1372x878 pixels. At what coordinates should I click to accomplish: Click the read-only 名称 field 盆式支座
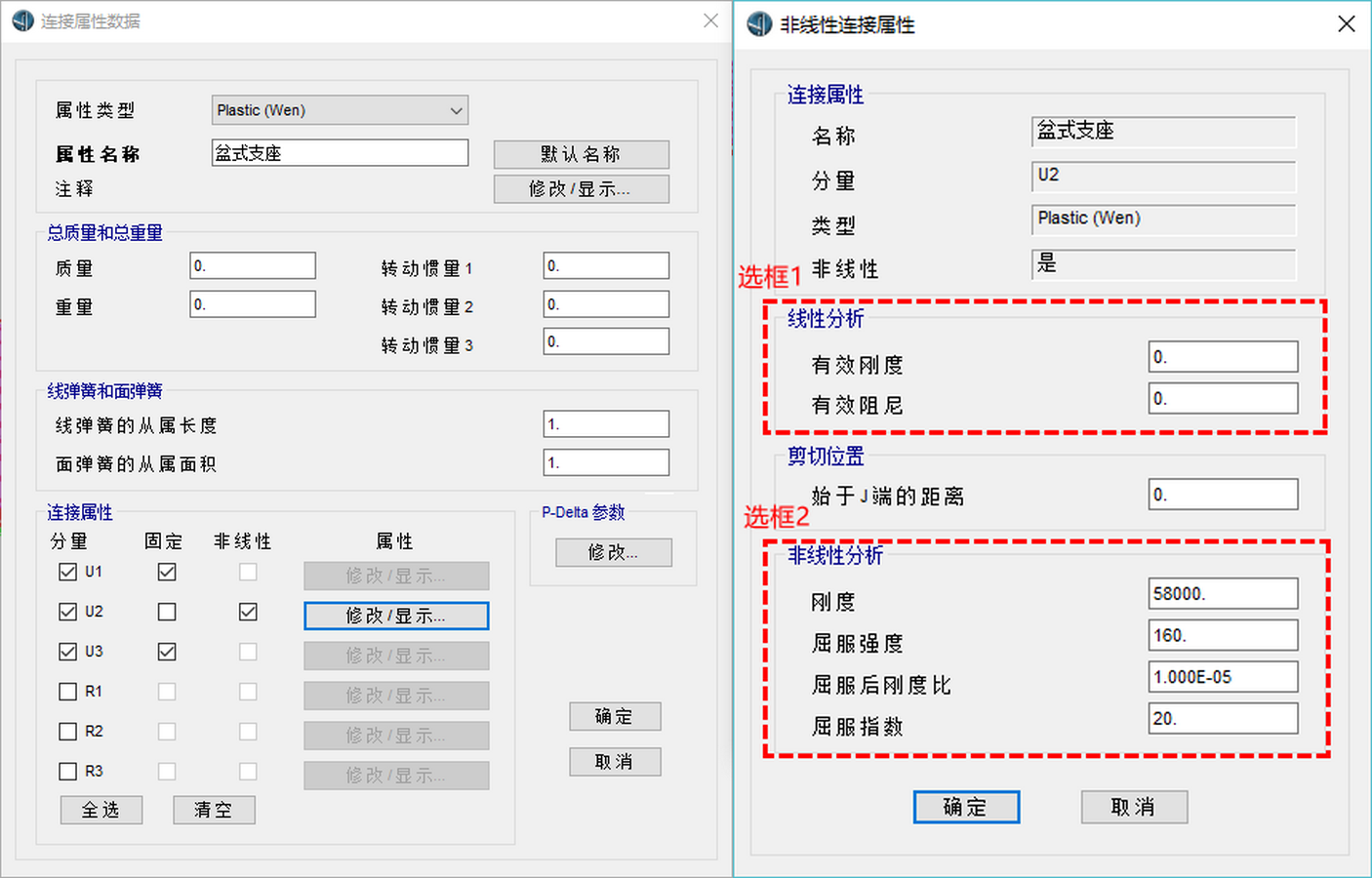(1163, 132)
